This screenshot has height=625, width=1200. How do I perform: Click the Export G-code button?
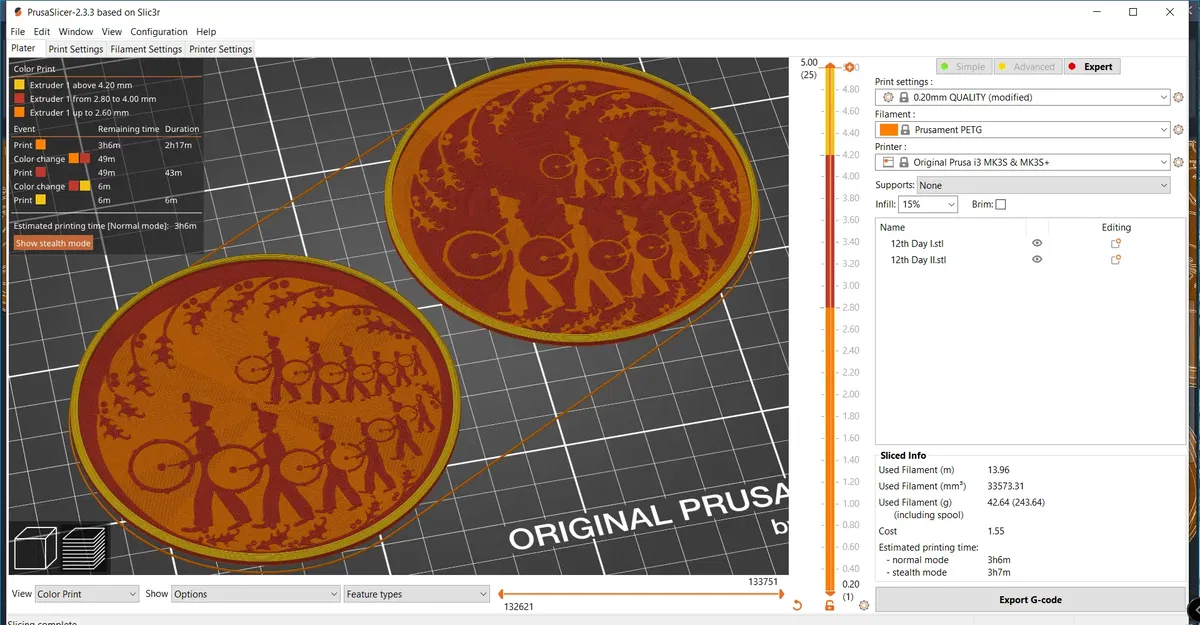point(1030,600)
